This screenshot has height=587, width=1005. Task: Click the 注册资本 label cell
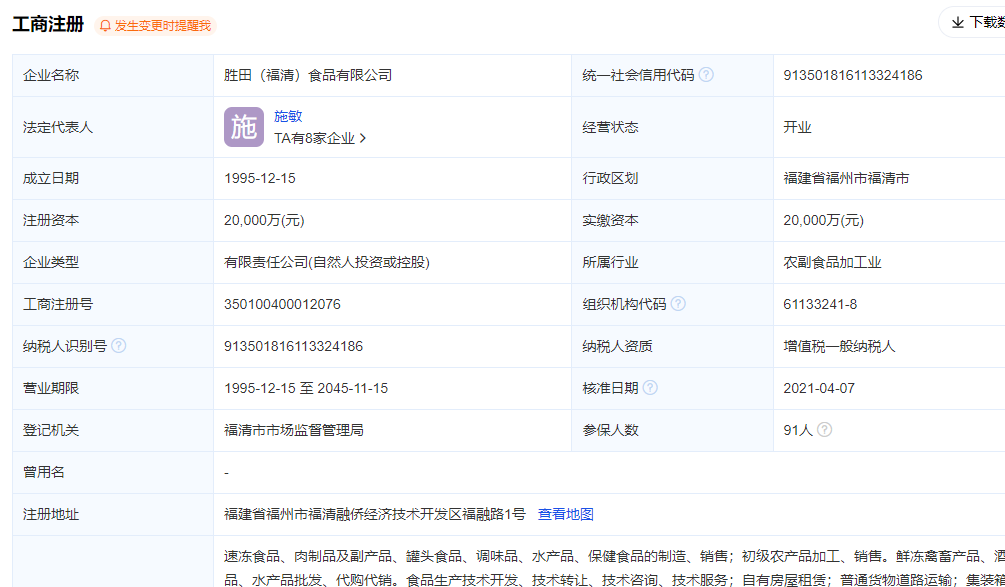(113, 220)
